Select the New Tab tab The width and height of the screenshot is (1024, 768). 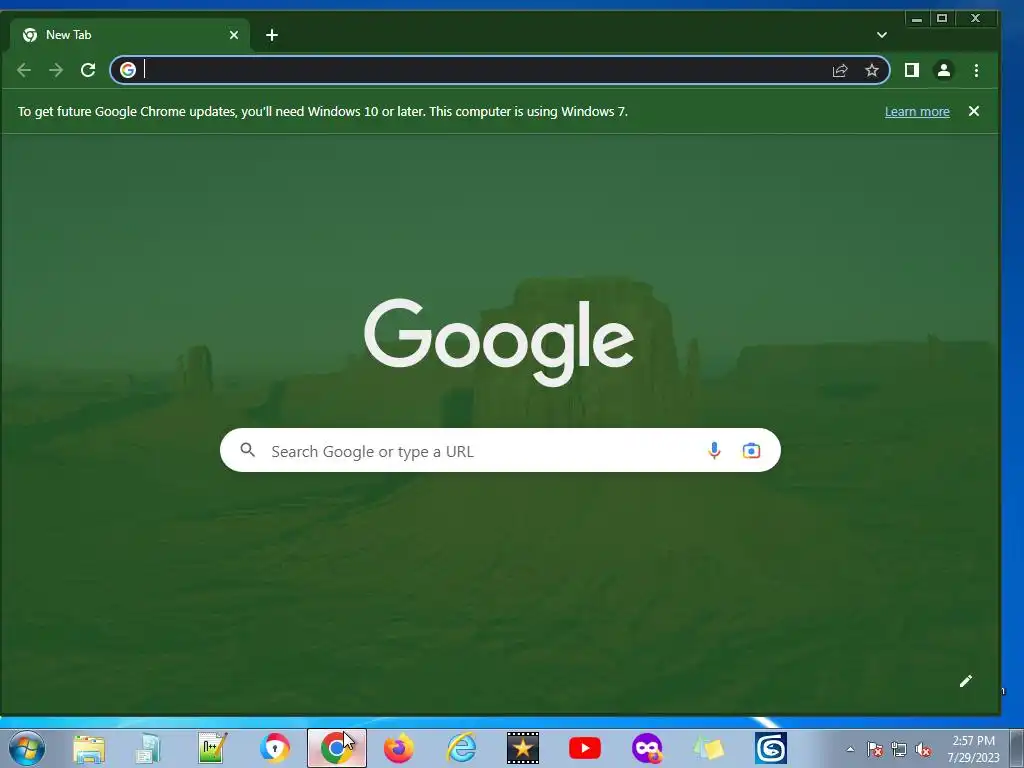(131, 35)
